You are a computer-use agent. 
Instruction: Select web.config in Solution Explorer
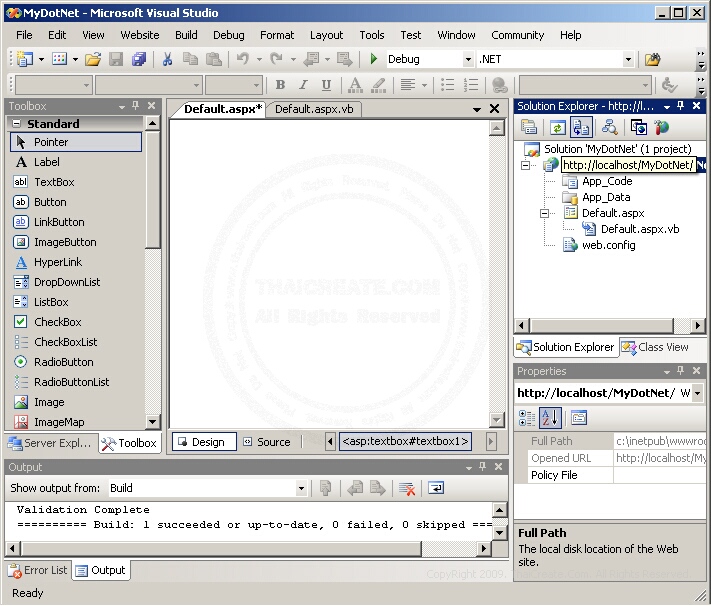pyautogui.click(x=608, y=245)
